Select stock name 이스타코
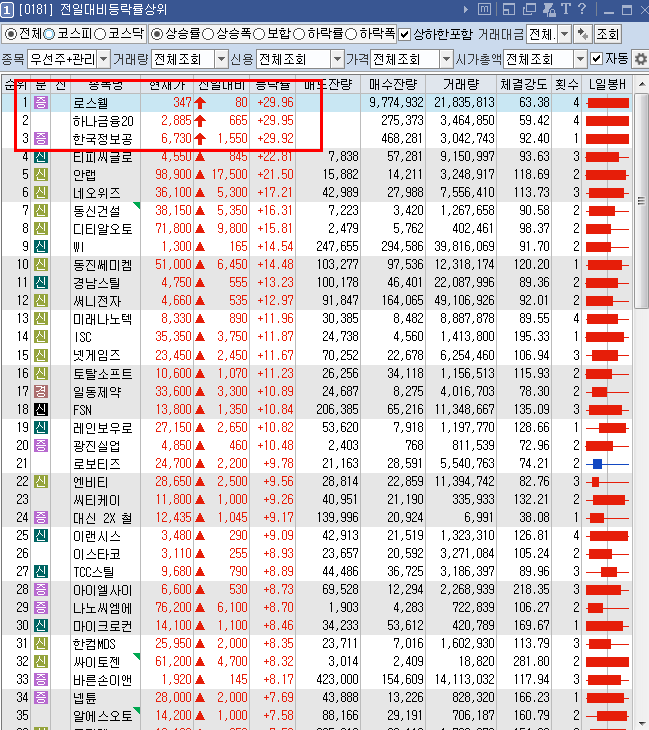Screen dimensions: 649x730 pos(97,554)
